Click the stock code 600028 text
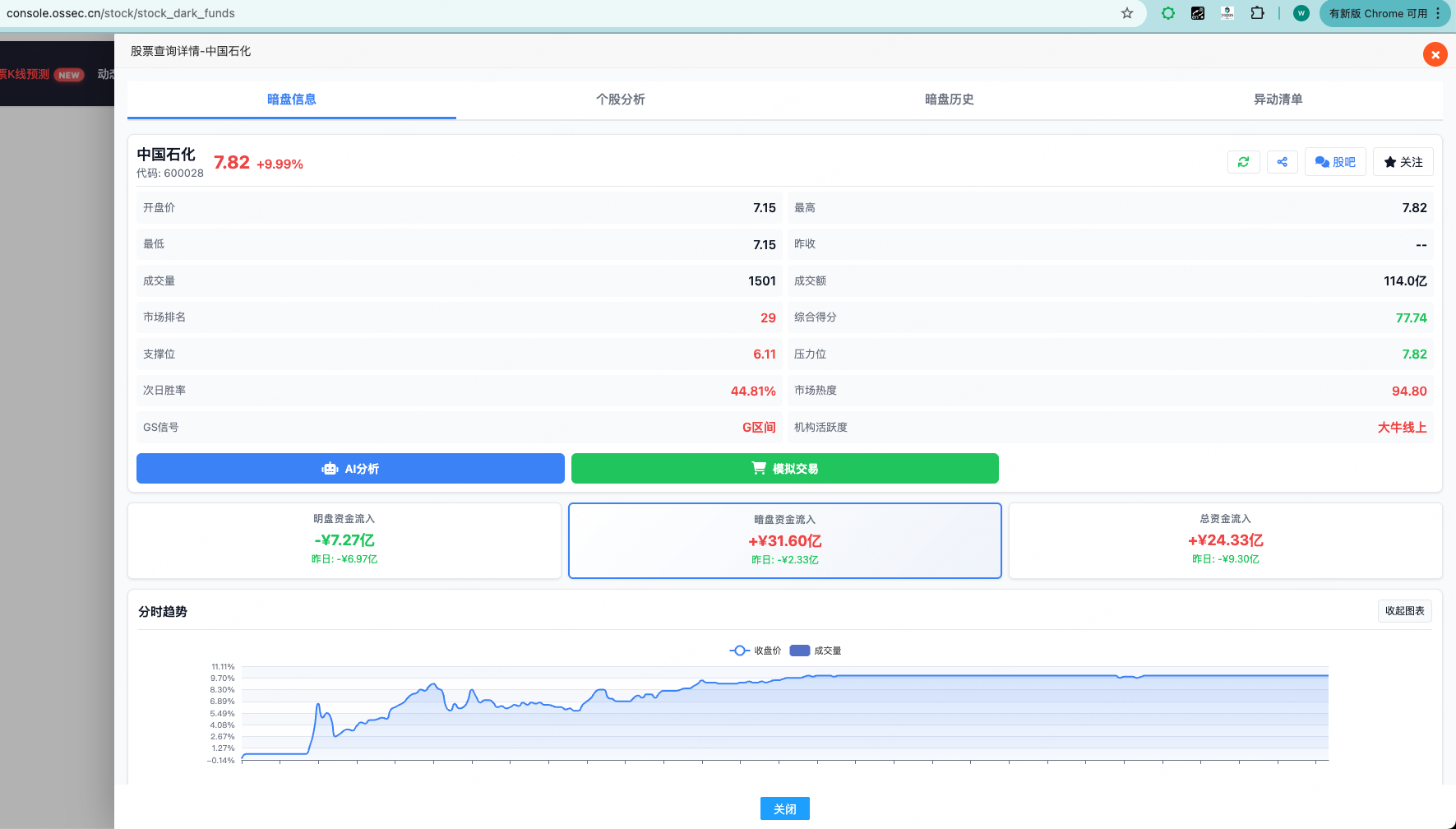The width and height of the screenshot is (1456, 829). [x=170, y=174]
